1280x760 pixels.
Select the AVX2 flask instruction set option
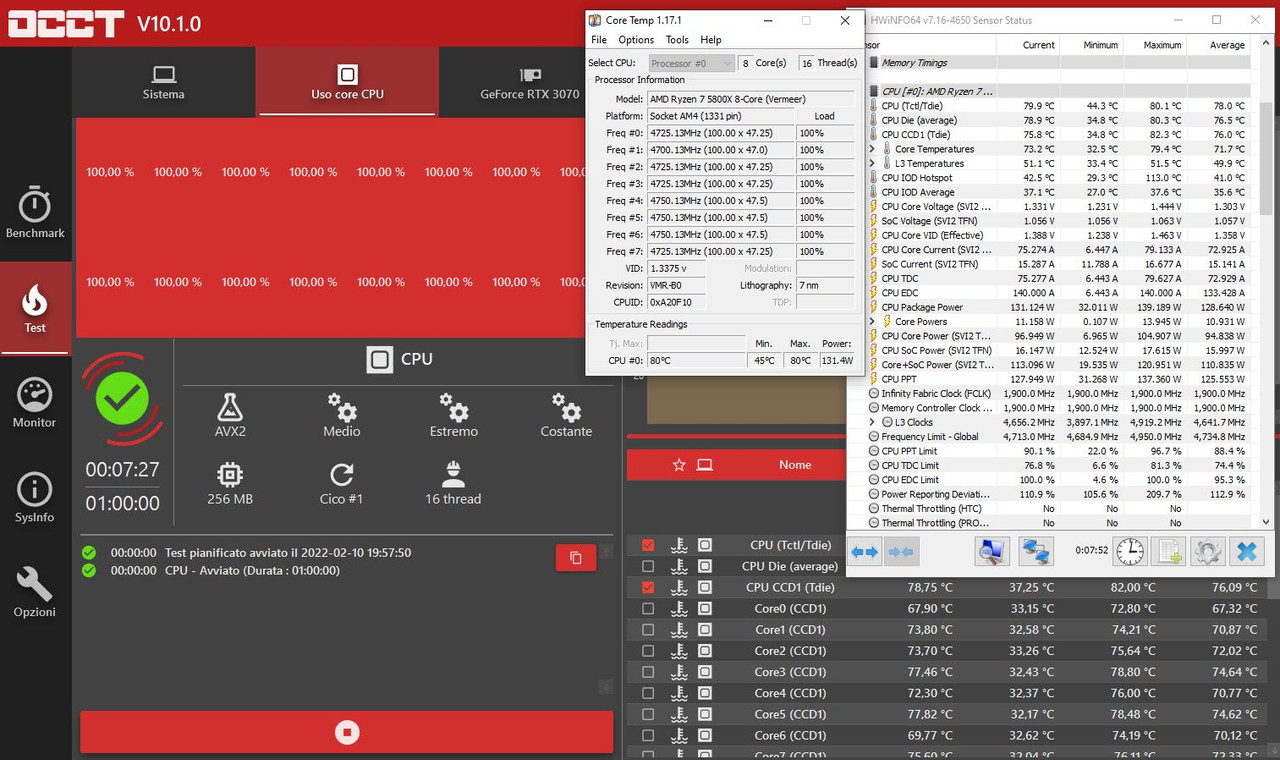(x=230, y=415)
